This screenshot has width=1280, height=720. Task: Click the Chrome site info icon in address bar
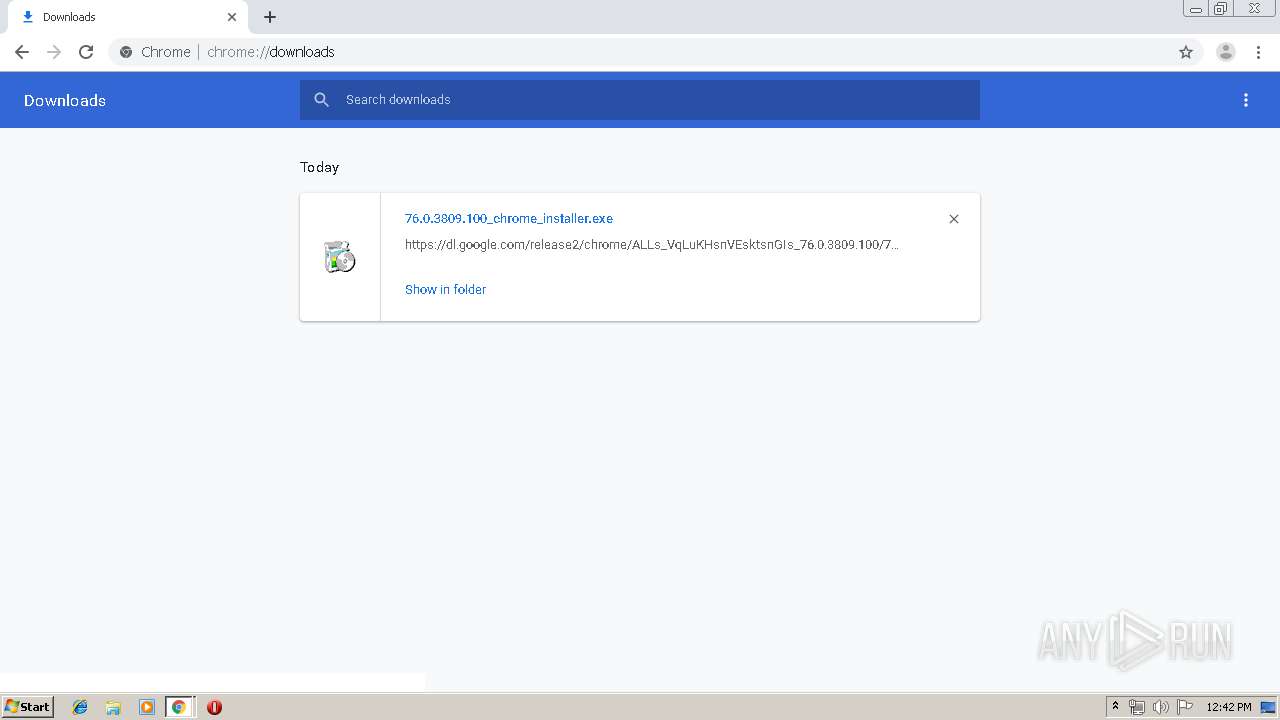(x=126, y=52)
